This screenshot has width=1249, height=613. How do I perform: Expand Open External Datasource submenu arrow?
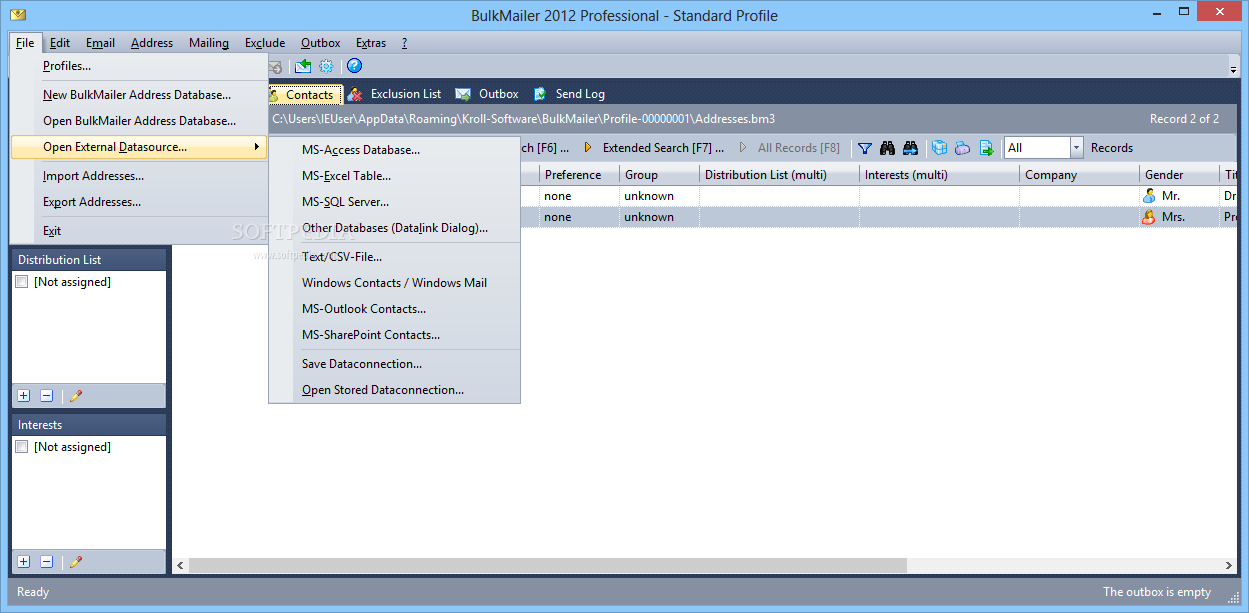click(x=257, y=147)
